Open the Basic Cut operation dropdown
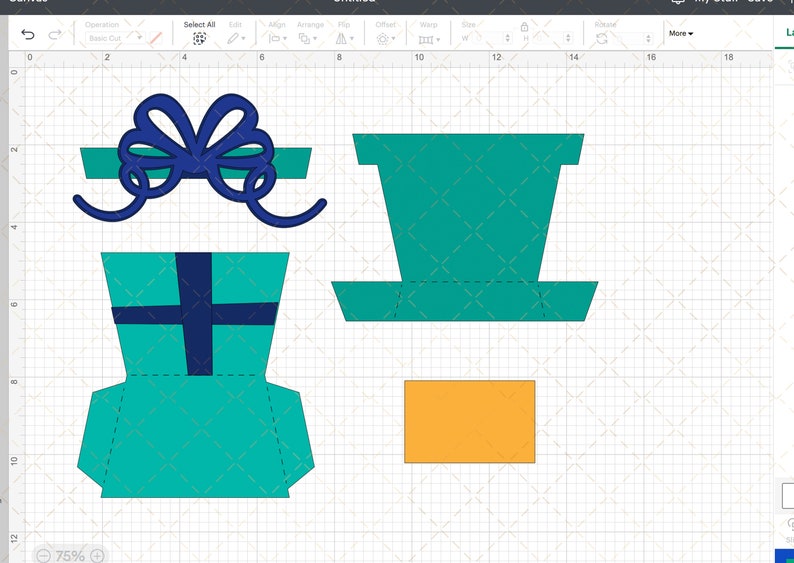The height and width of the screenshot is (563, 794). pos(113,38)
